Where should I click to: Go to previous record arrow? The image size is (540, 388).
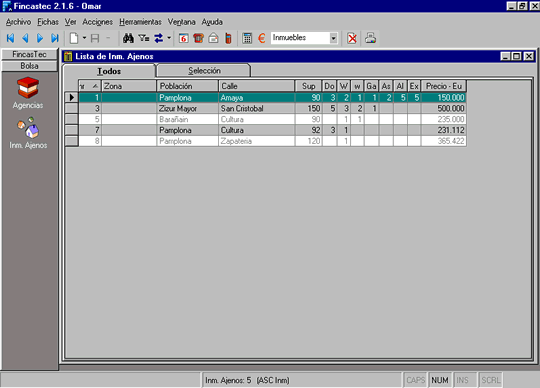pyautogui.click(x=25, y=38)
